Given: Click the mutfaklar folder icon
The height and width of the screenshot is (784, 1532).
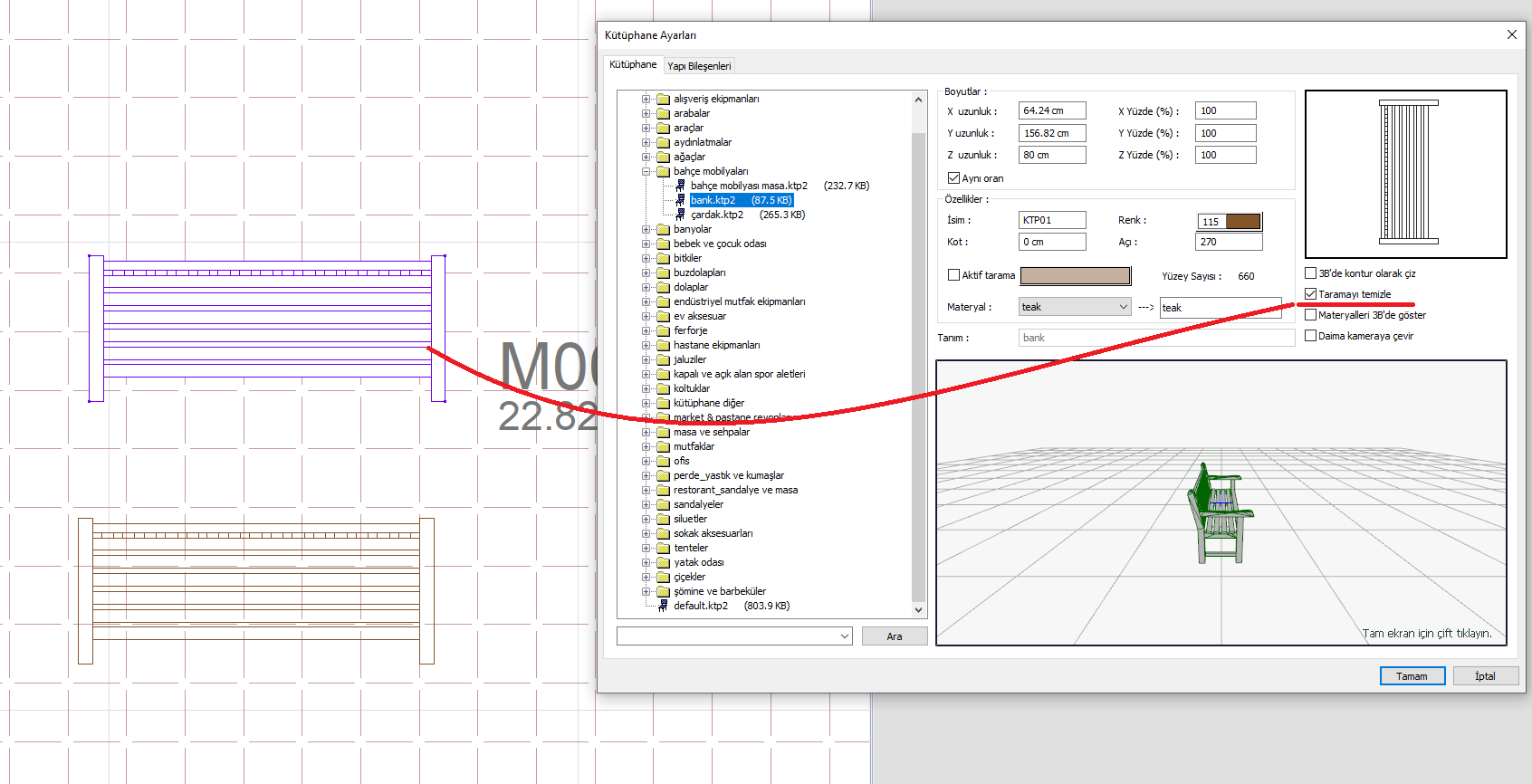Looking at the screenshot, I should [x=664, y=446].
